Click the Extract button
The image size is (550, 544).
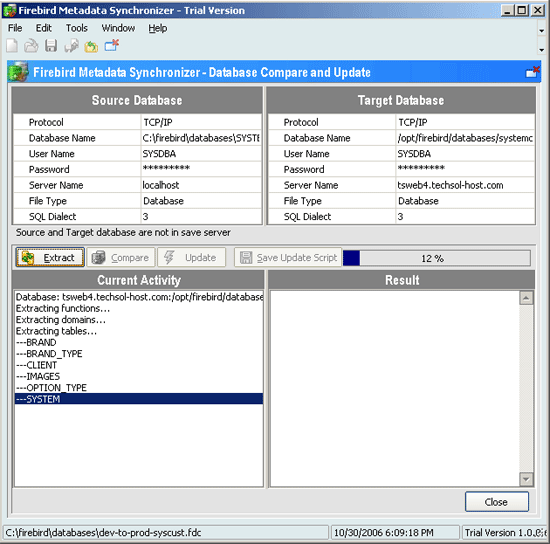click(x=50, y=257)
